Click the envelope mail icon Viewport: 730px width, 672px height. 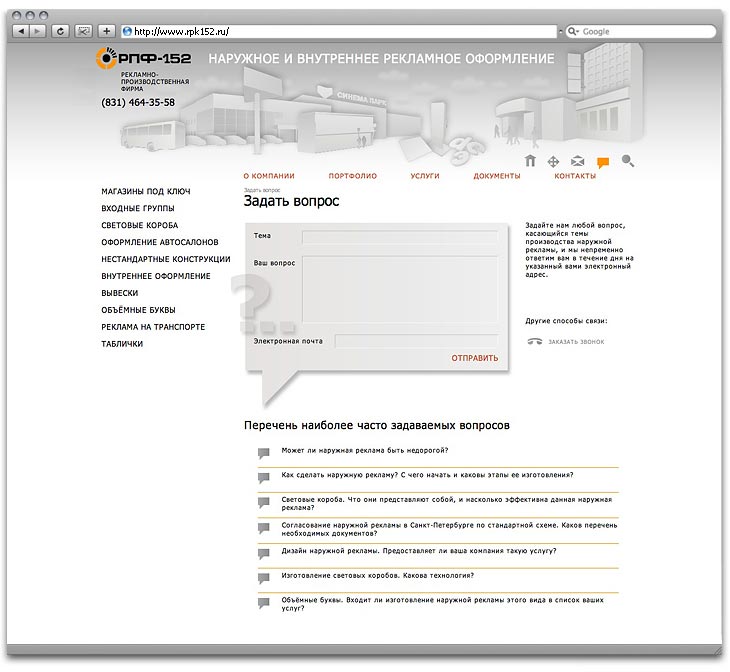point(577,161)
